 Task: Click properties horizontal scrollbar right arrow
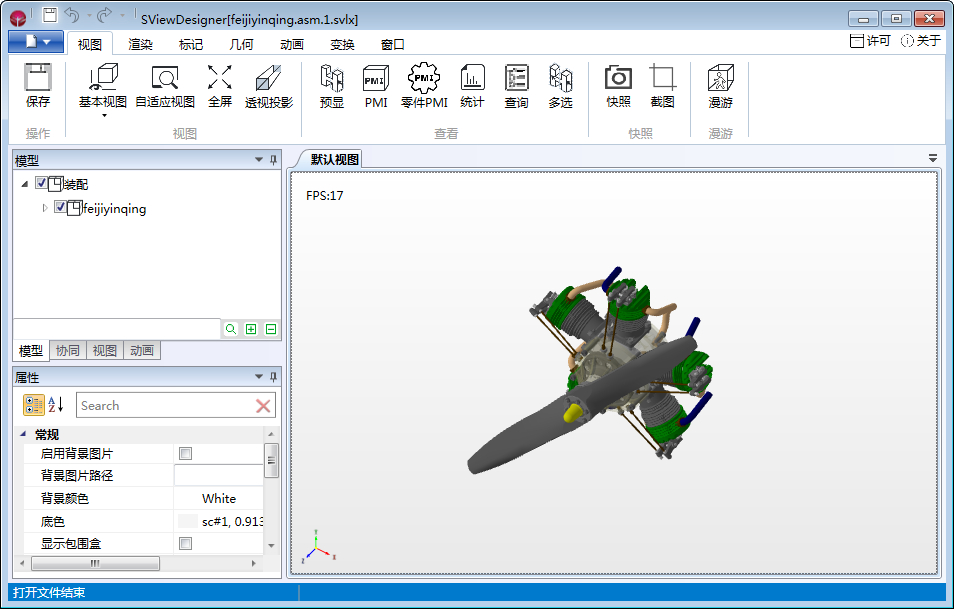tap(254, 563)
